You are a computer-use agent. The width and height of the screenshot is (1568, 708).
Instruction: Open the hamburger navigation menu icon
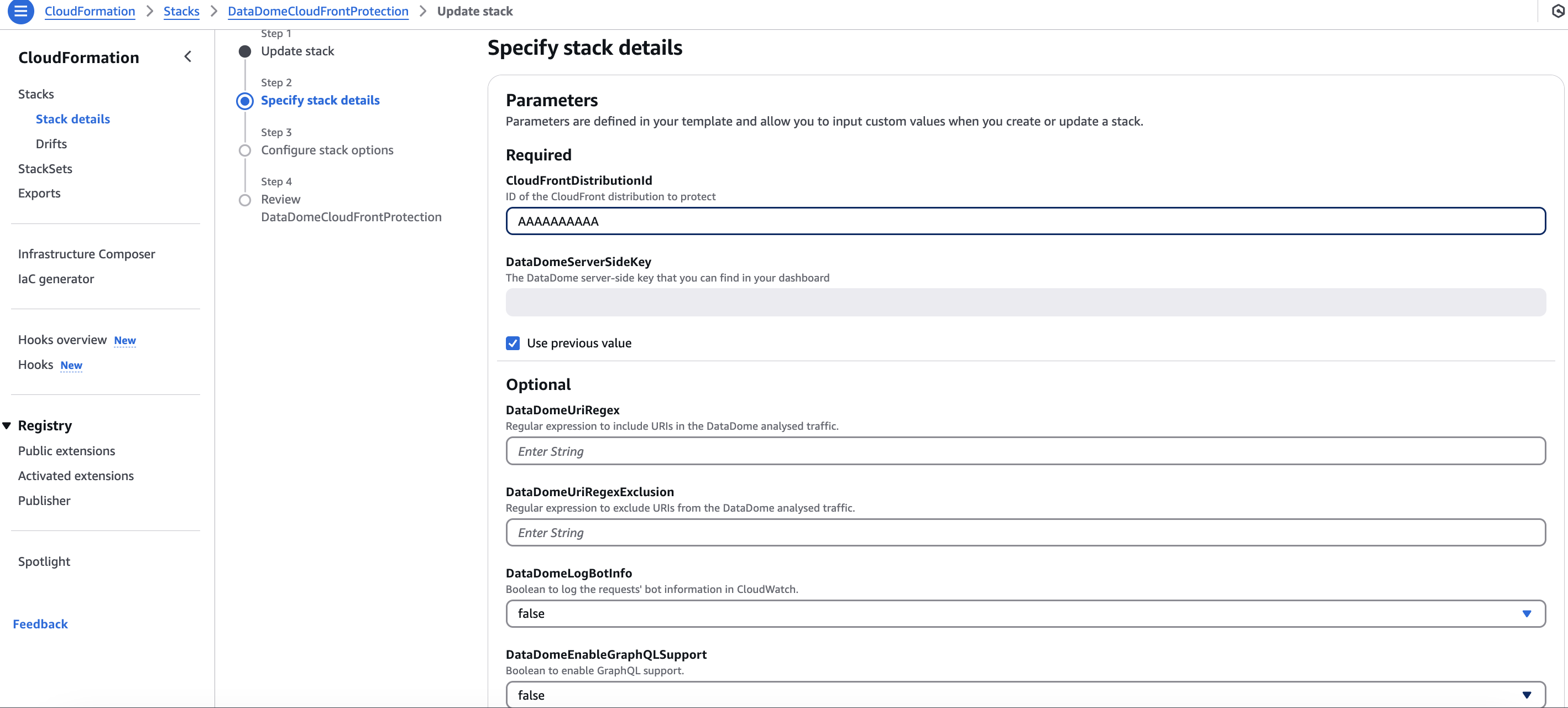pos(20,11)
